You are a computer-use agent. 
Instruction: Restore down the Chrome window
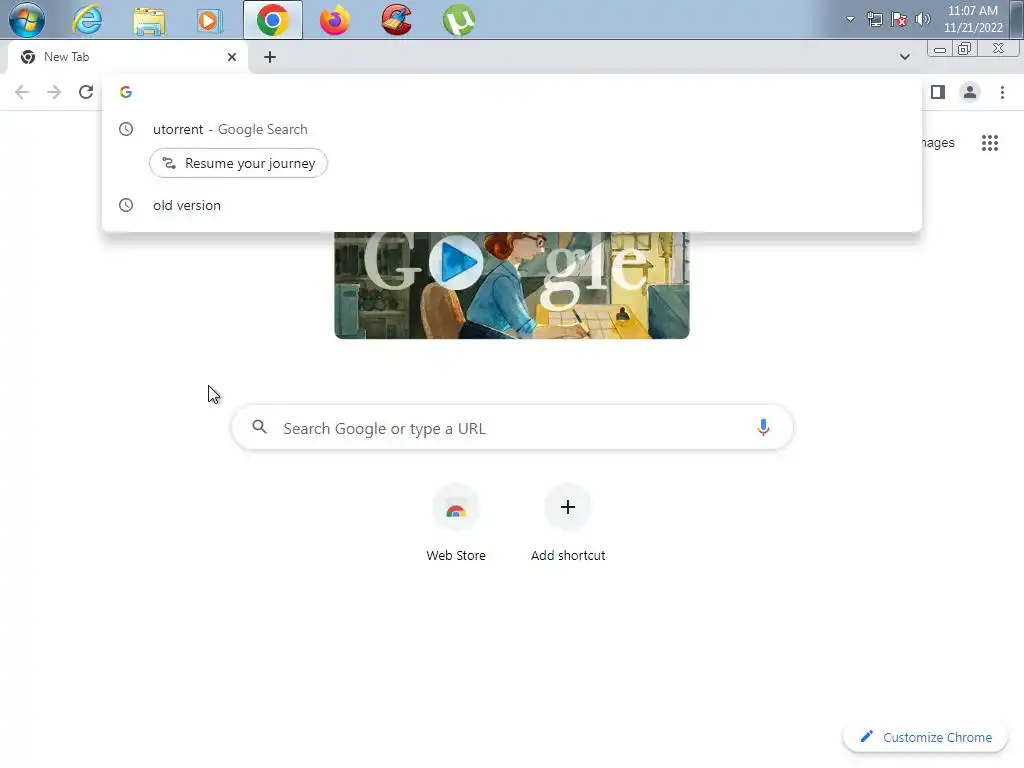click(965, 49)
